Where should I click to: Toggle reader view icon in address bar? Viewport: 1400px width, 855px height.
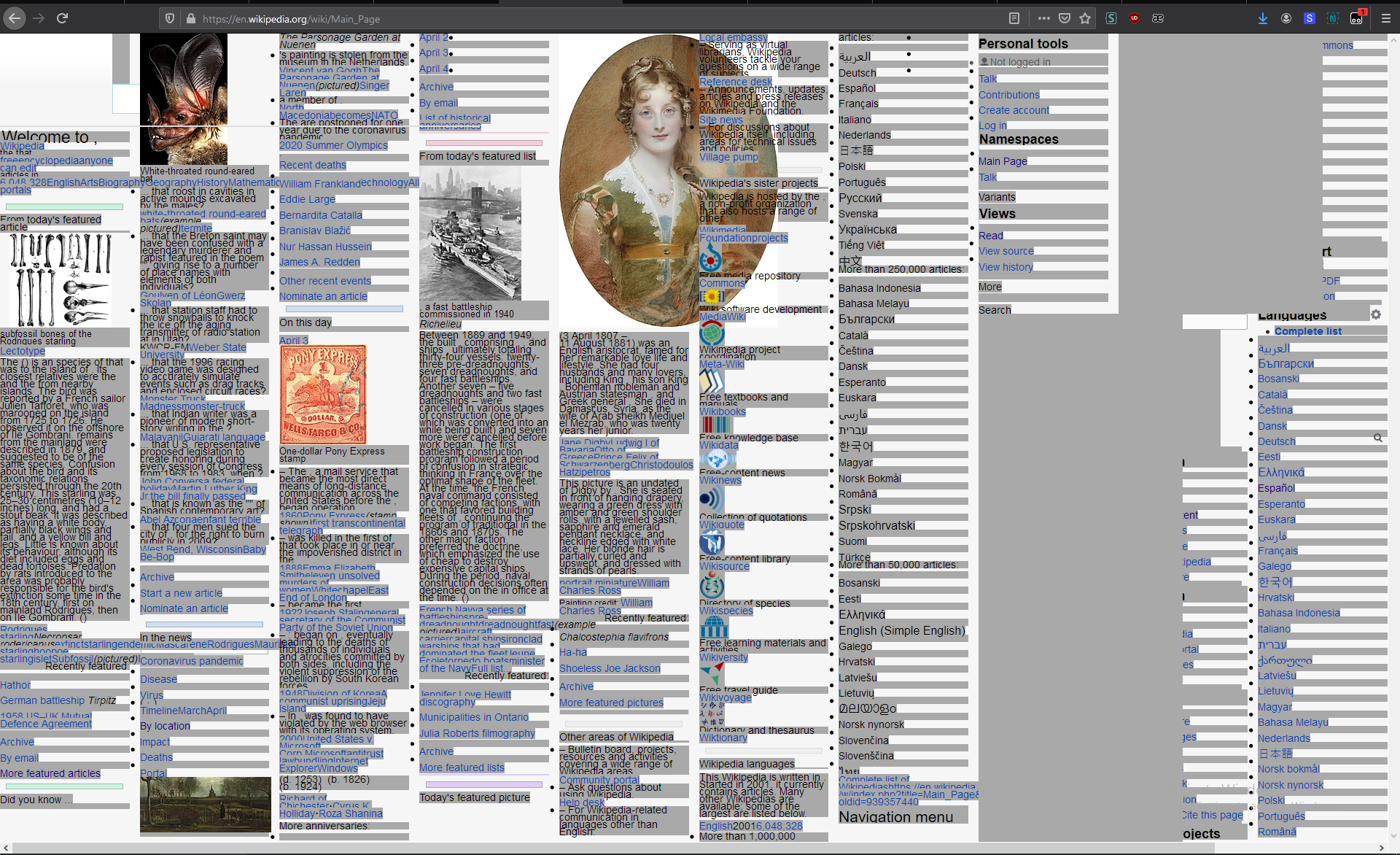1014,18
